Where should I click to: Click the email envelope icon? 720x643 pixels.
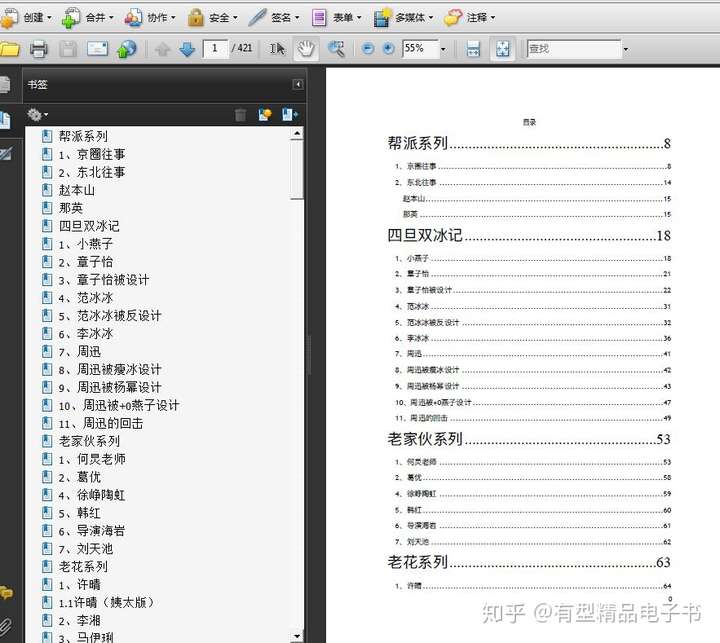tap(97, 48)
